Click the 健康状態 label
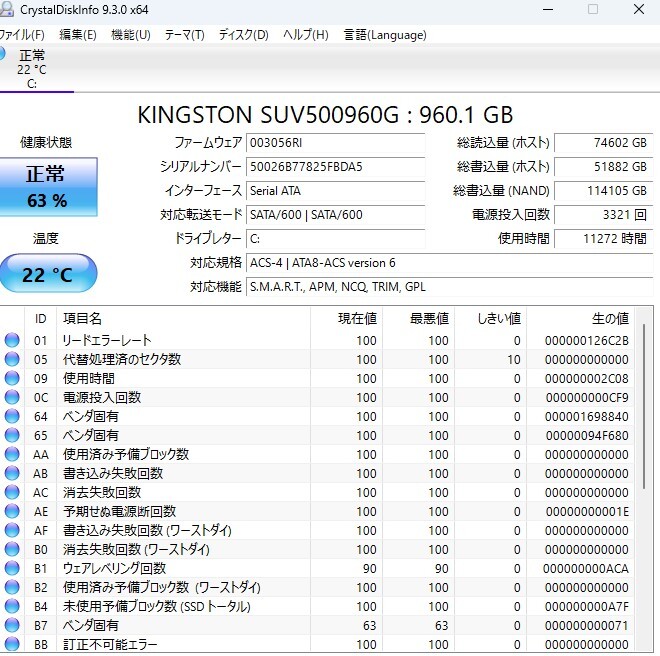The width and height of the screenshot is (660, 656). [x=46, y=142]
